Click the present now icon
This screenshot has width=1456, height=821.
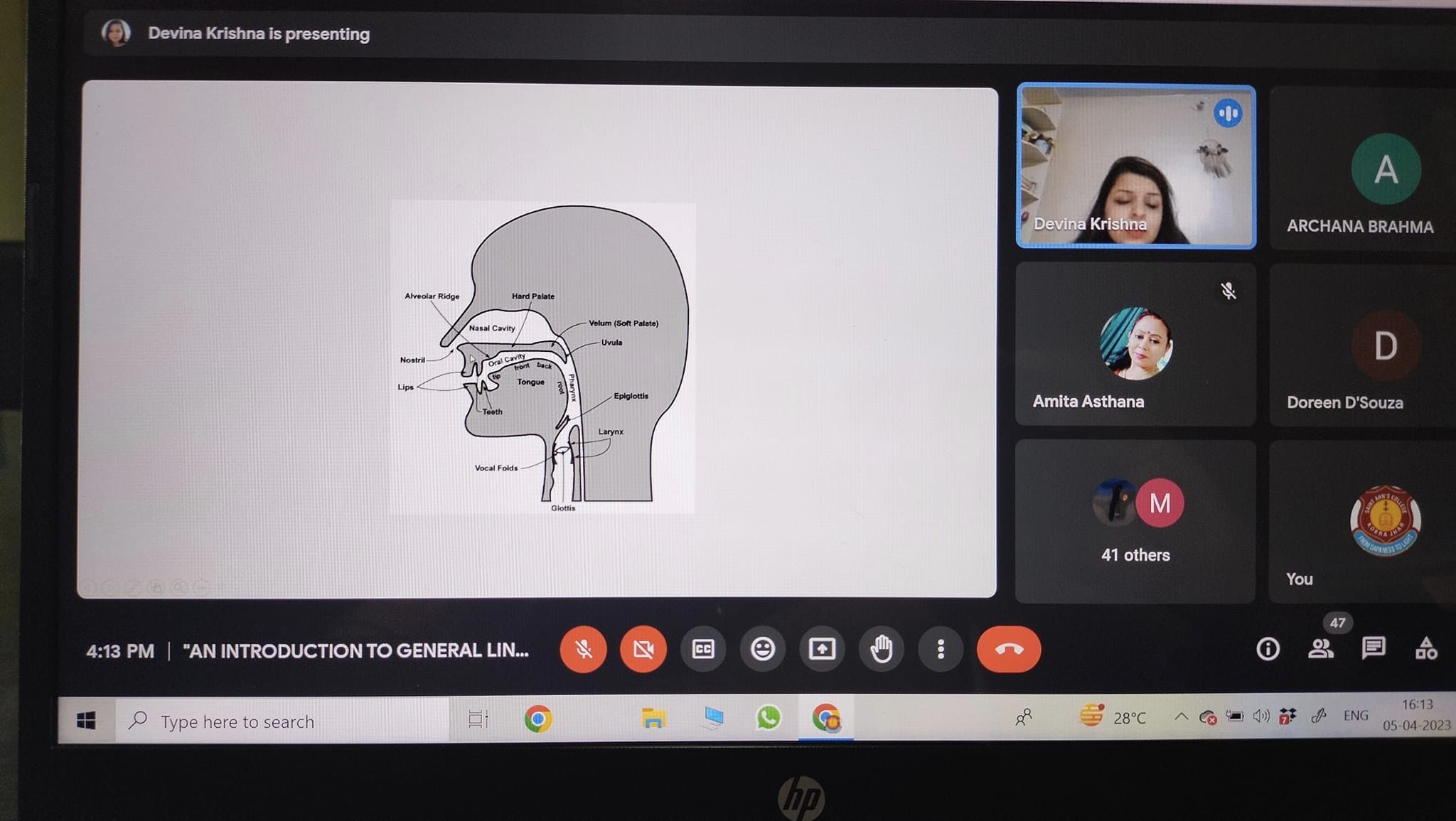pyautogui.click(x=822, y=649)
